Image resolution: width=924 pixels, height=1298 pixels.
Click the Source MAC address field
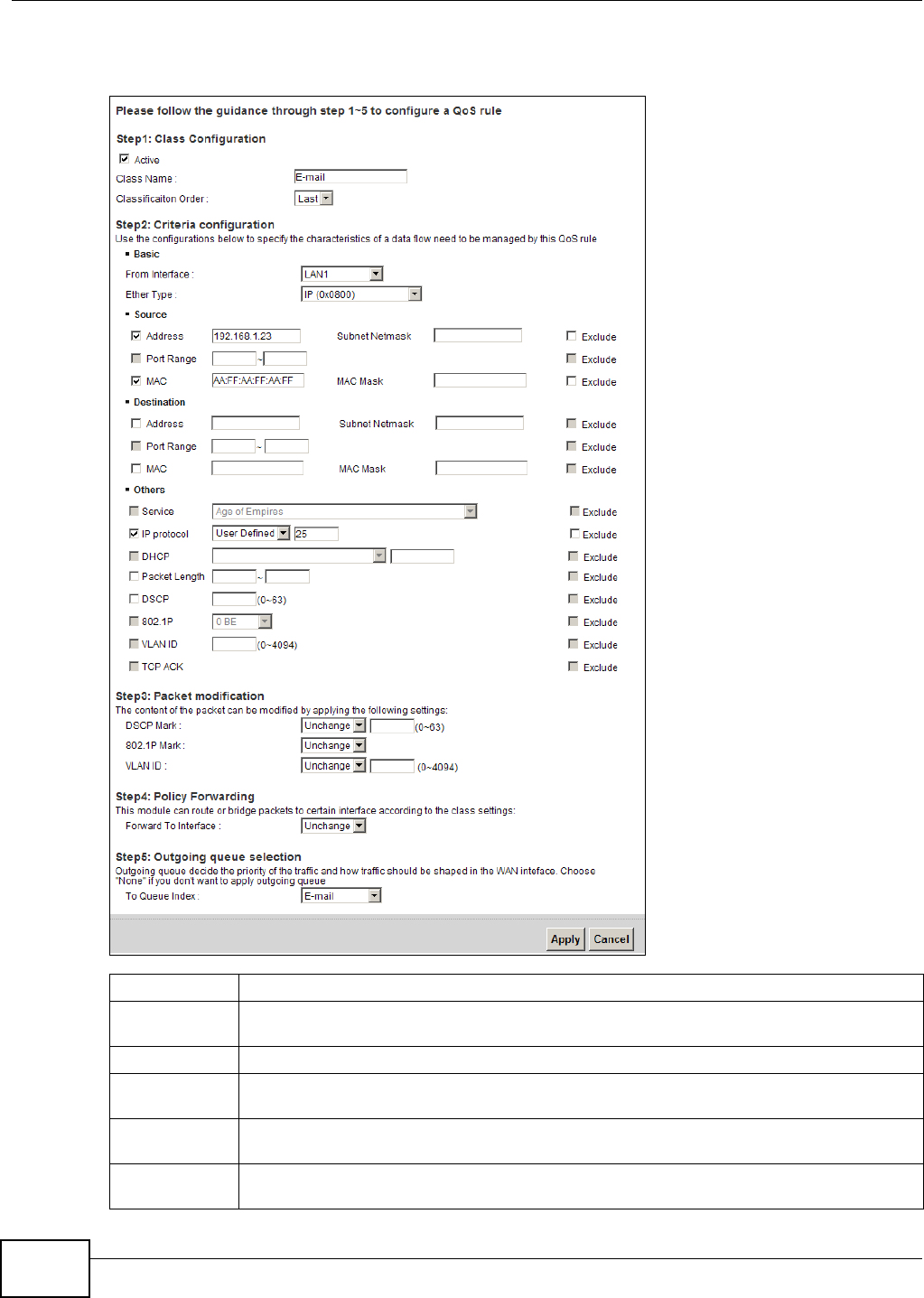coord(258,381)
